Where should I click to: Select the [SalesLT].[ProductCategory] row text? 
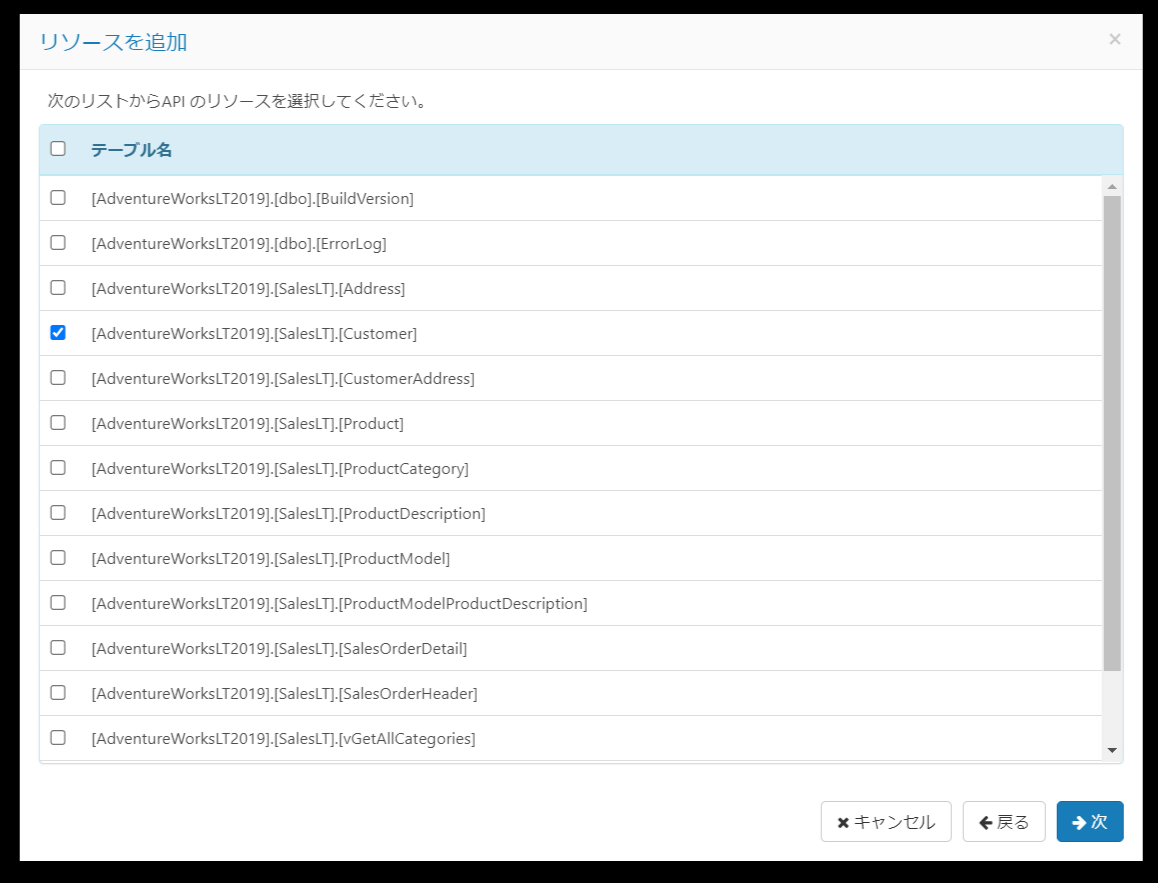coord(280,469)
